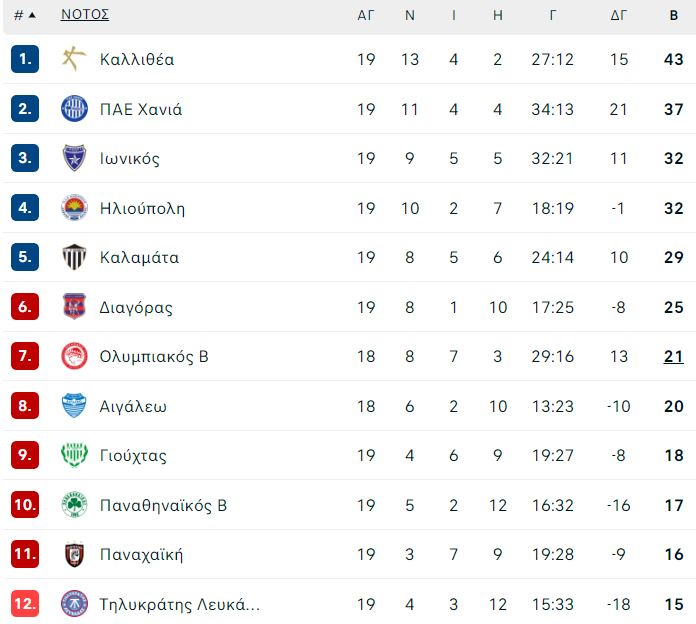The height and width of the screenshot is (624, 696).
Task: Select the Ολυμπιακός Β red crest
Action: pos(74,356)
